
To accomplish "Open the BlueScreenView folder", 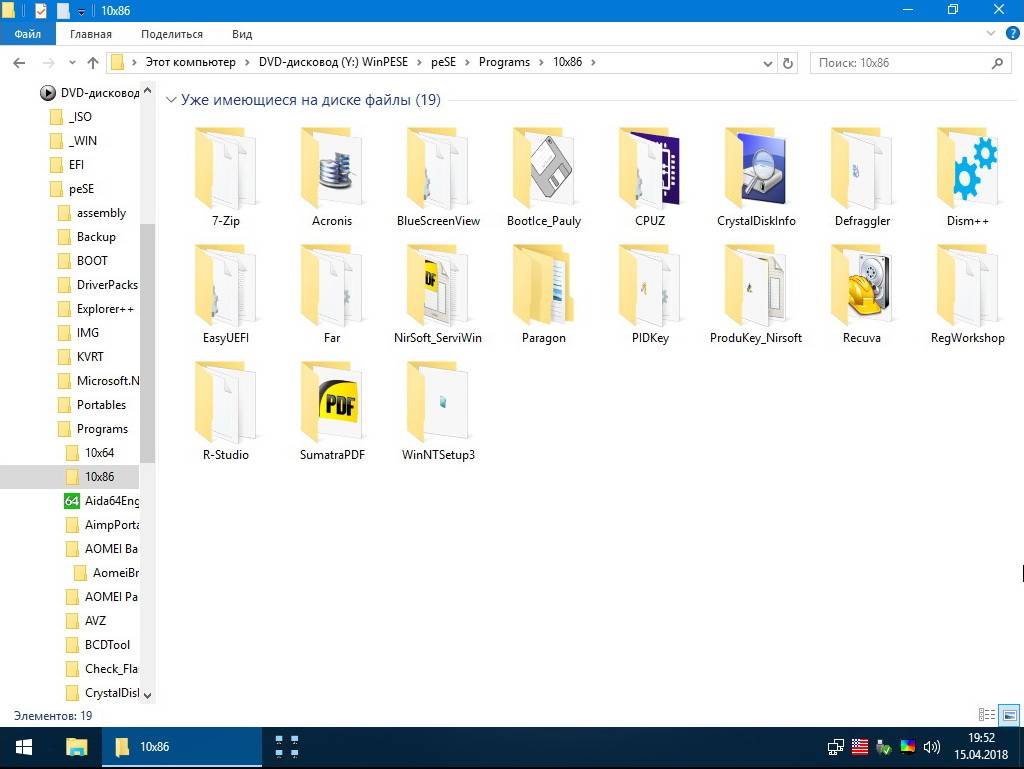I will [438, 177].
